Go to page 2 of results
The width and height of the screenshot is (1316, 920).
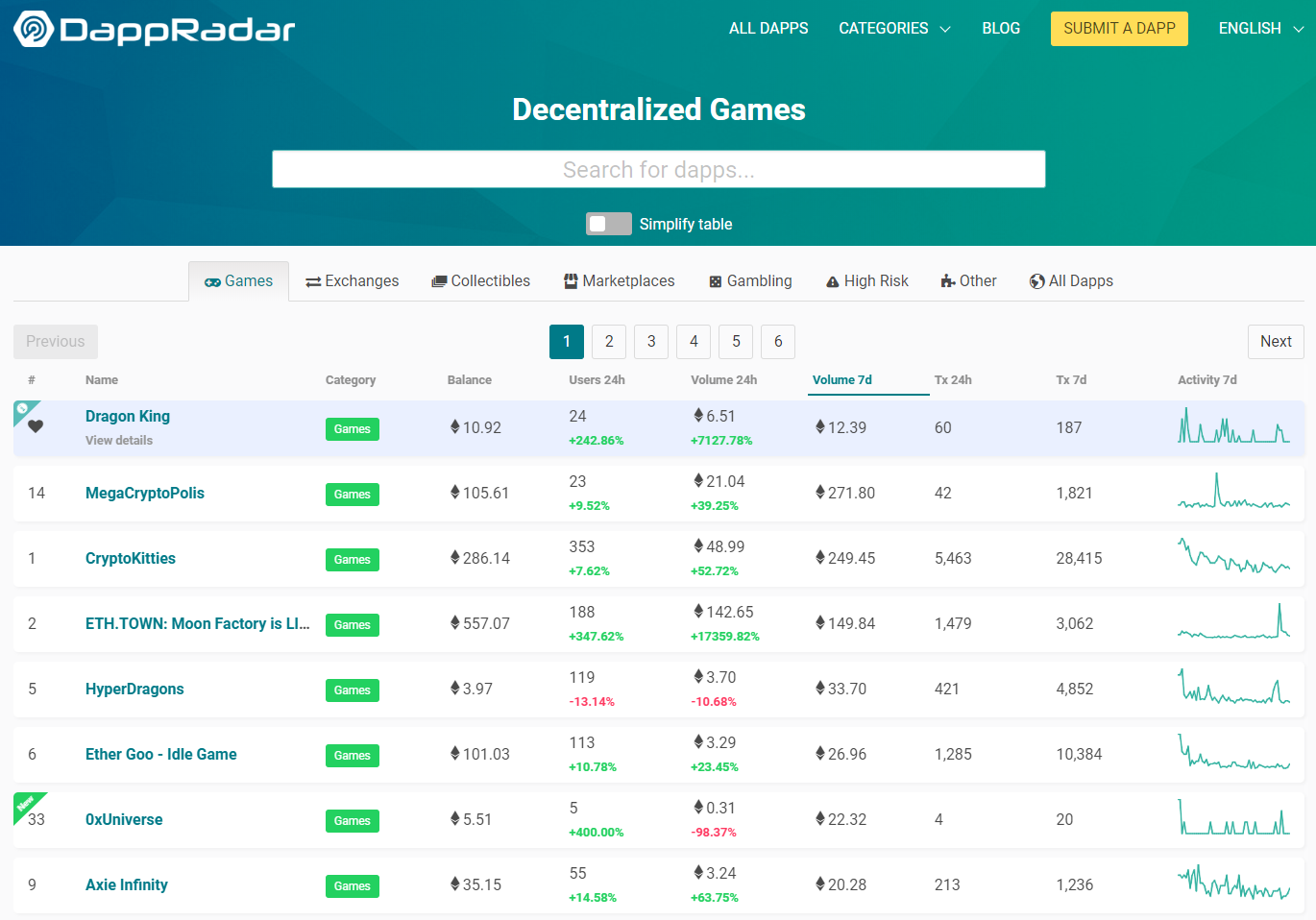[x=609, y=342]
